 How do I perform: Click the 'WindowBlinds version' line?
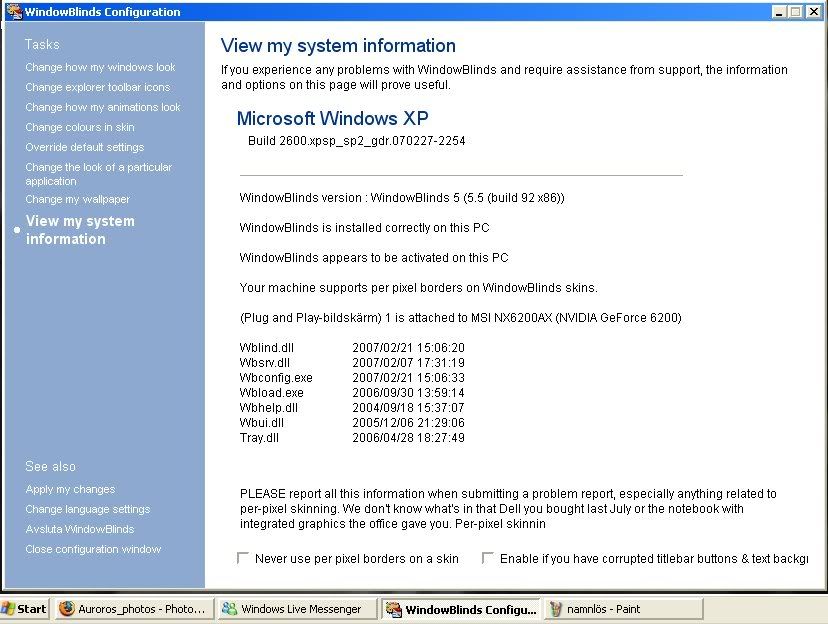click(402, 198)
